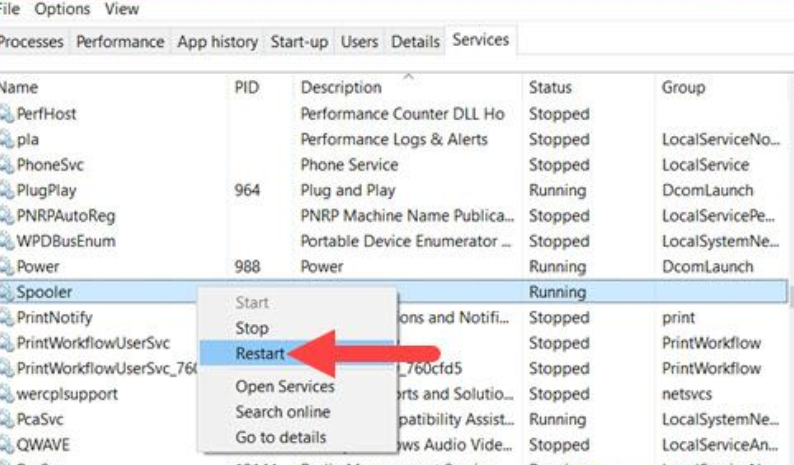Screen dimensions: 794x465
Task: Click the Power service gear icon
Action: 7,266
